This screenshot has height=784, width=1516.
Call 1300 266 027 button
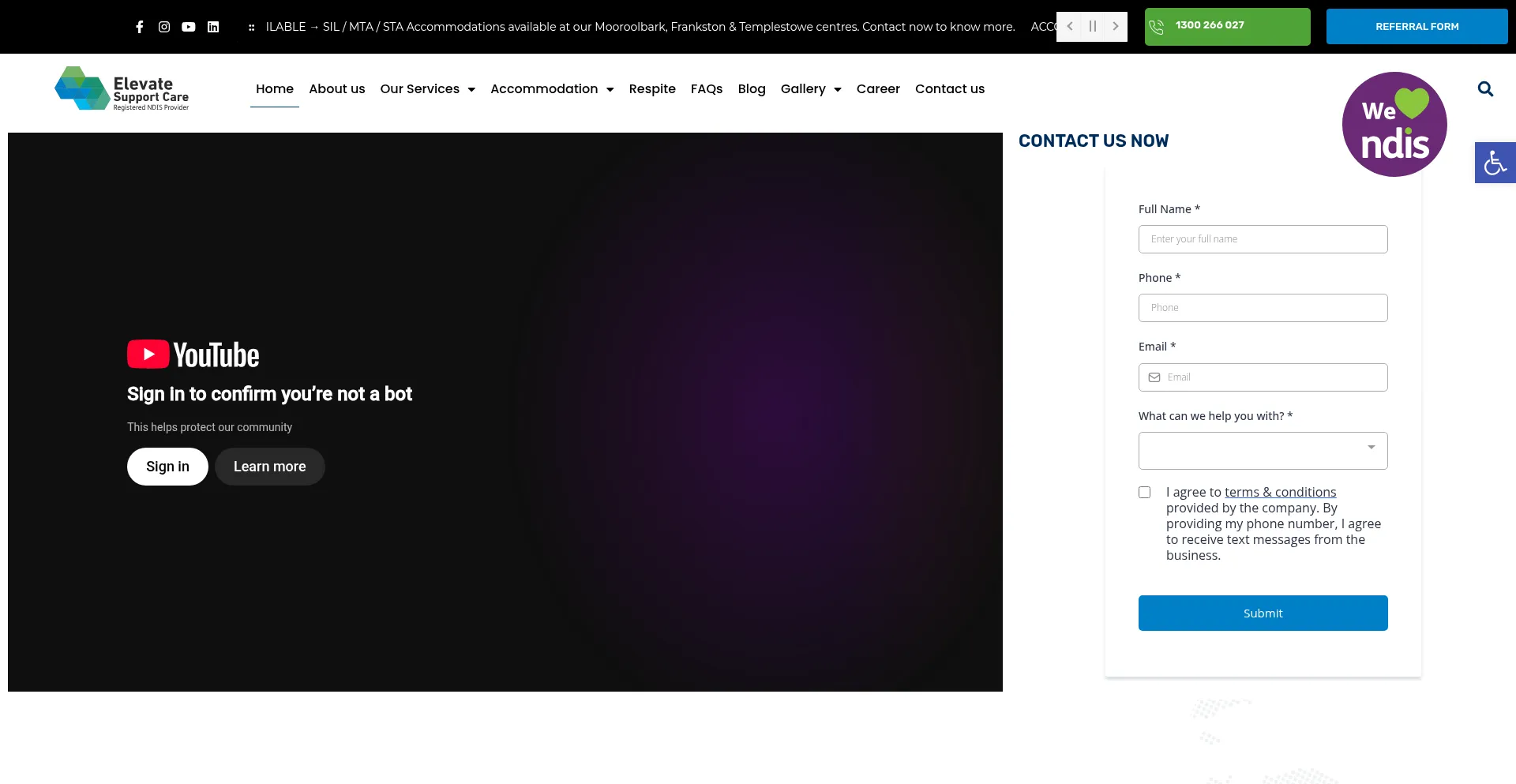1228,27
